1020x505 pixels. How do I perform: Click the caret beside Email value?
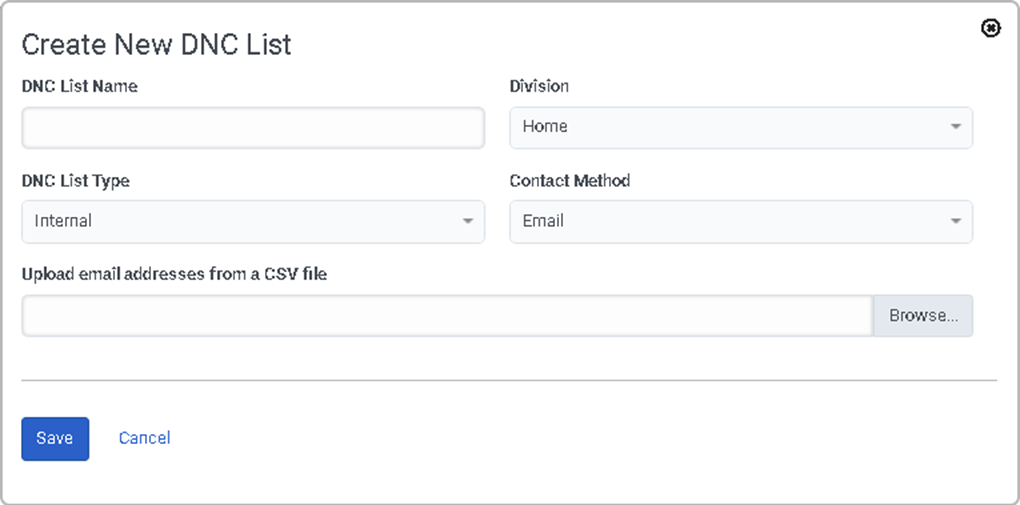[955, 222]
